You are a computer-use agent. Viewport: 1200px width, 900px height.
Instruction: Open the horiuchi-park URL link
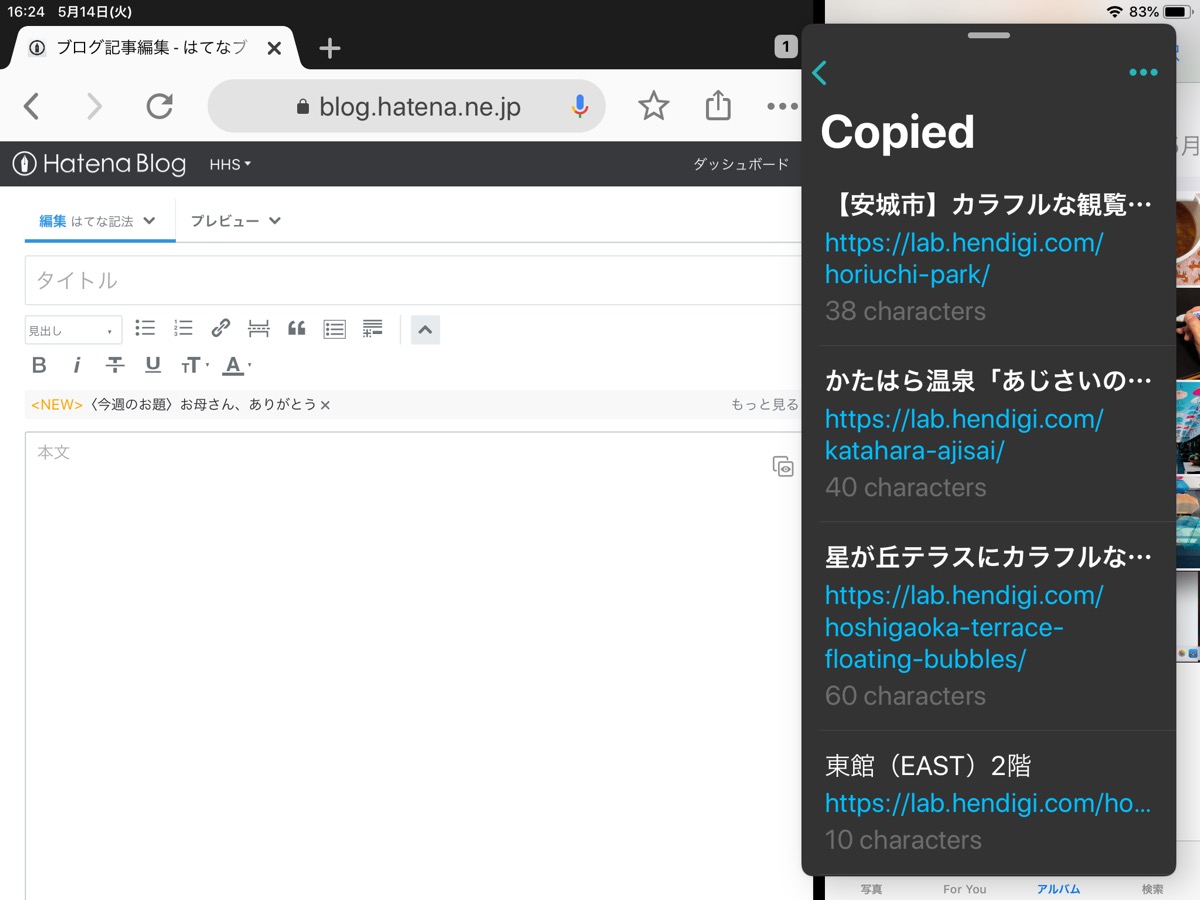click(964, 259)
